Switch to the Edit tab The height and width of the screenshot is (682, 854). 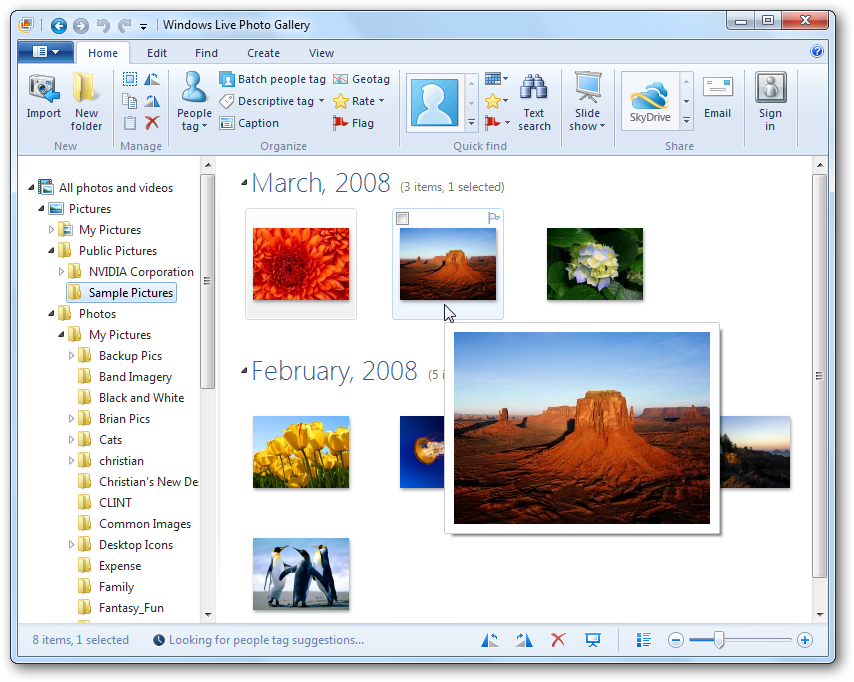pos(157,53)
